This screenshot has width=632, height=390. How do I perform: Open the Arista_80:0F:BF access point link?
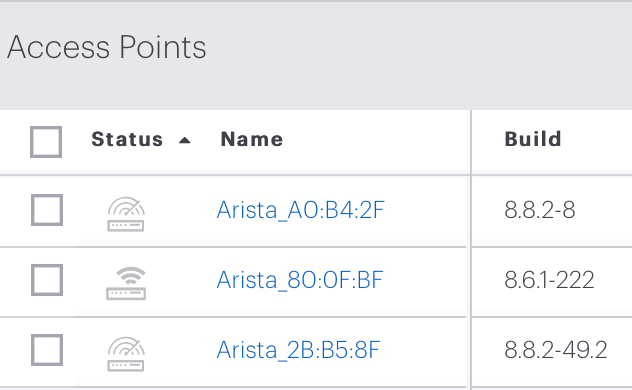tap(299, 280)
